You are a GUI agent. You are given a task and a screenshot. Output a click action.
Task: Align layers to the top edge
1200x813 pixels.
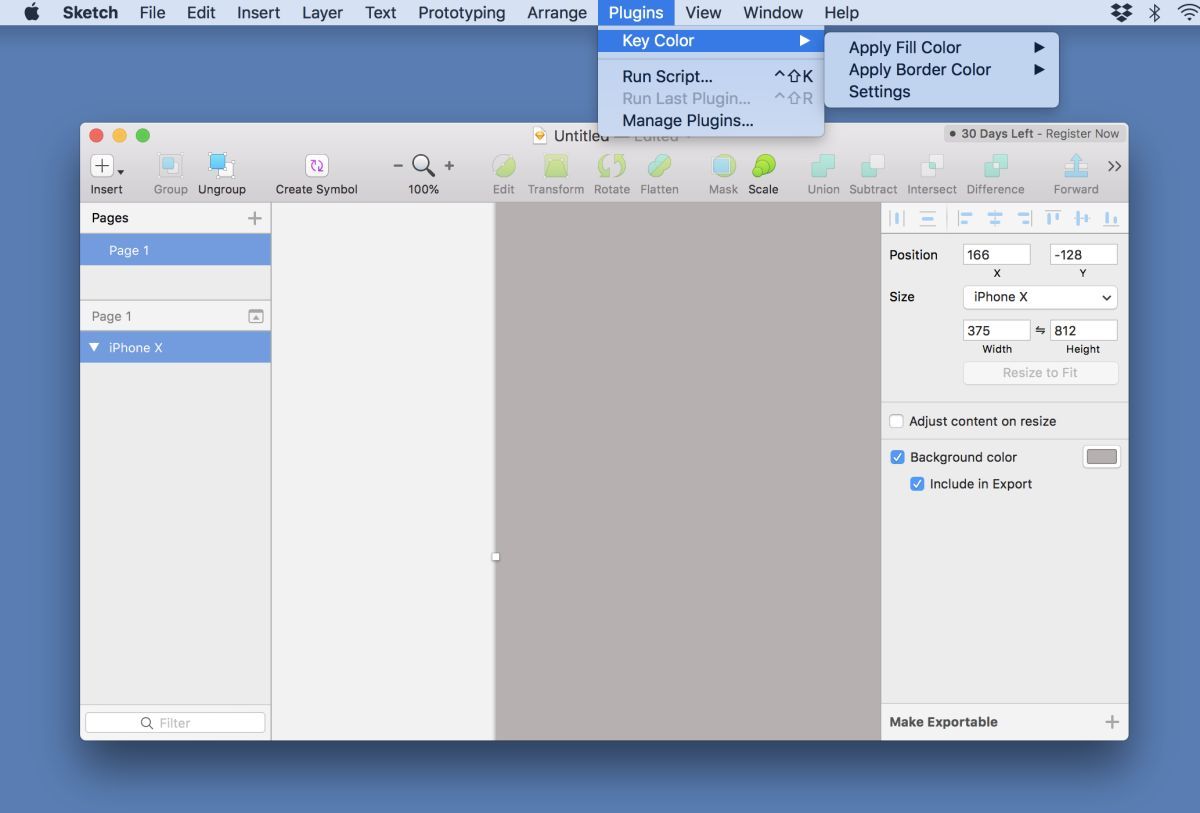(1053, 218)
